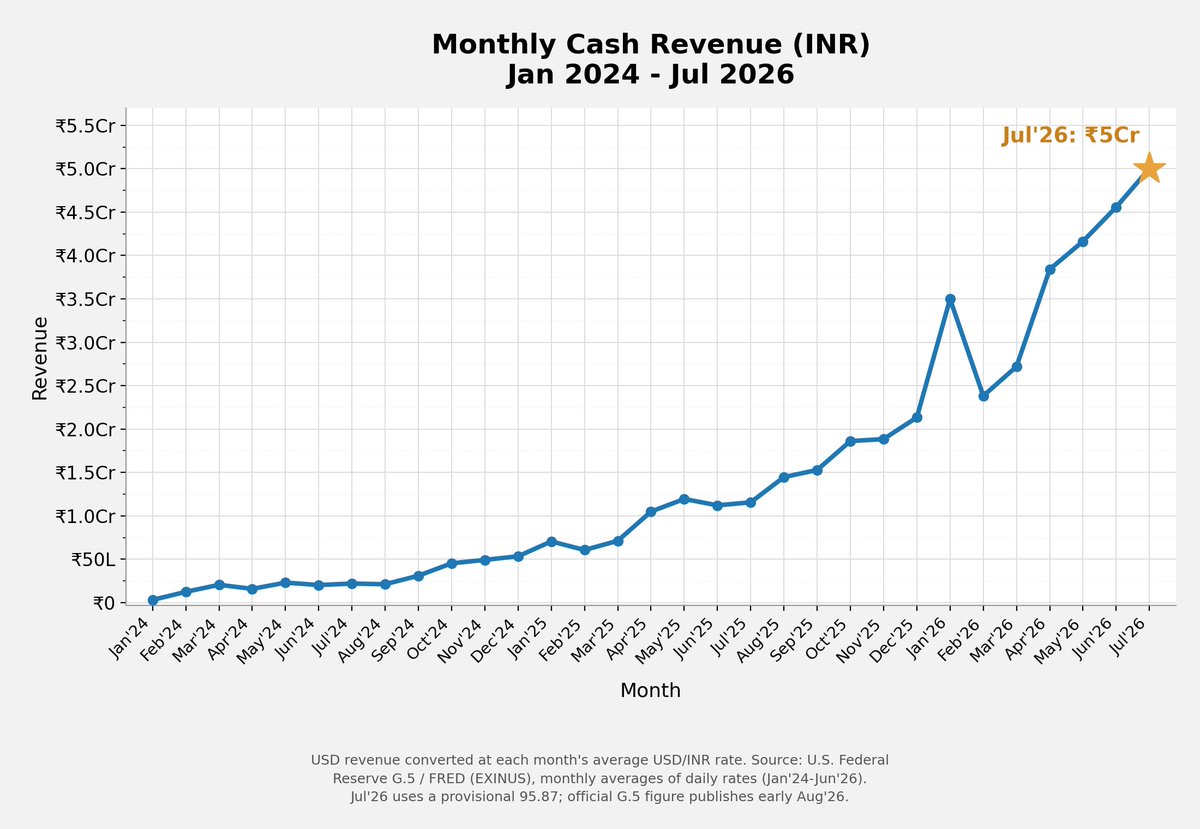Click the Mar'26 data point on line

[x=1016, y=367]
